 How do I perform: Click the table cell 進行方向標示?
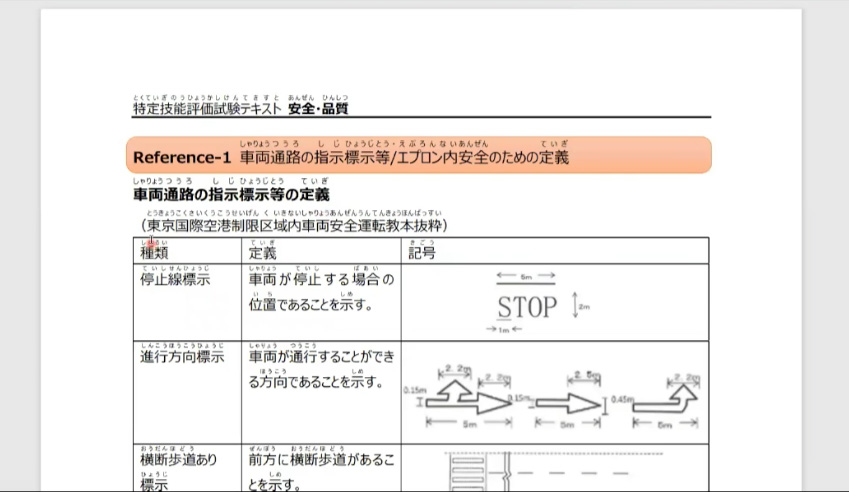[182, 357]
